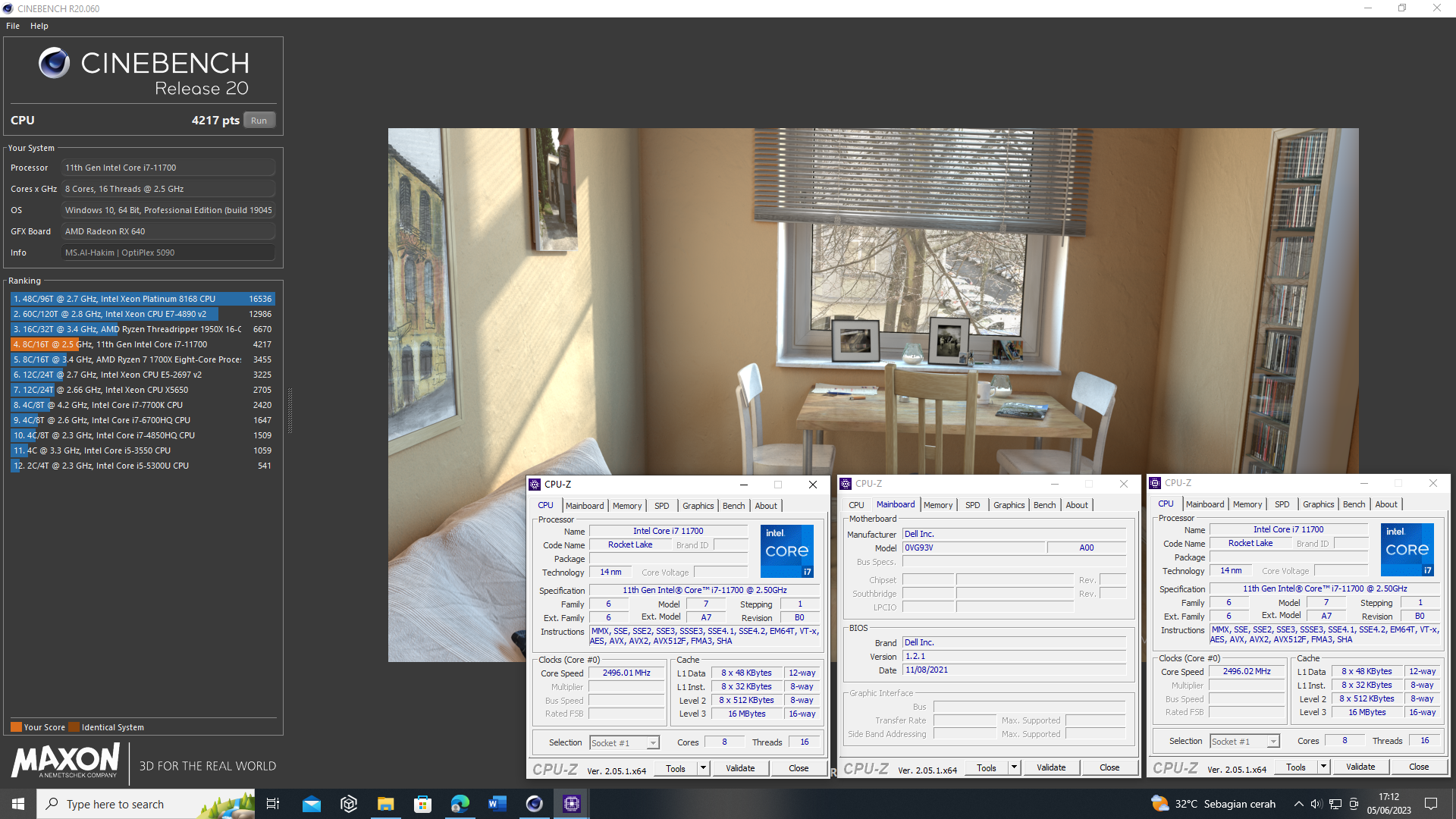Open Bench tab in middle CPU-Z window
This screenshot has height=819, width=1456.
coord(1044,505)
